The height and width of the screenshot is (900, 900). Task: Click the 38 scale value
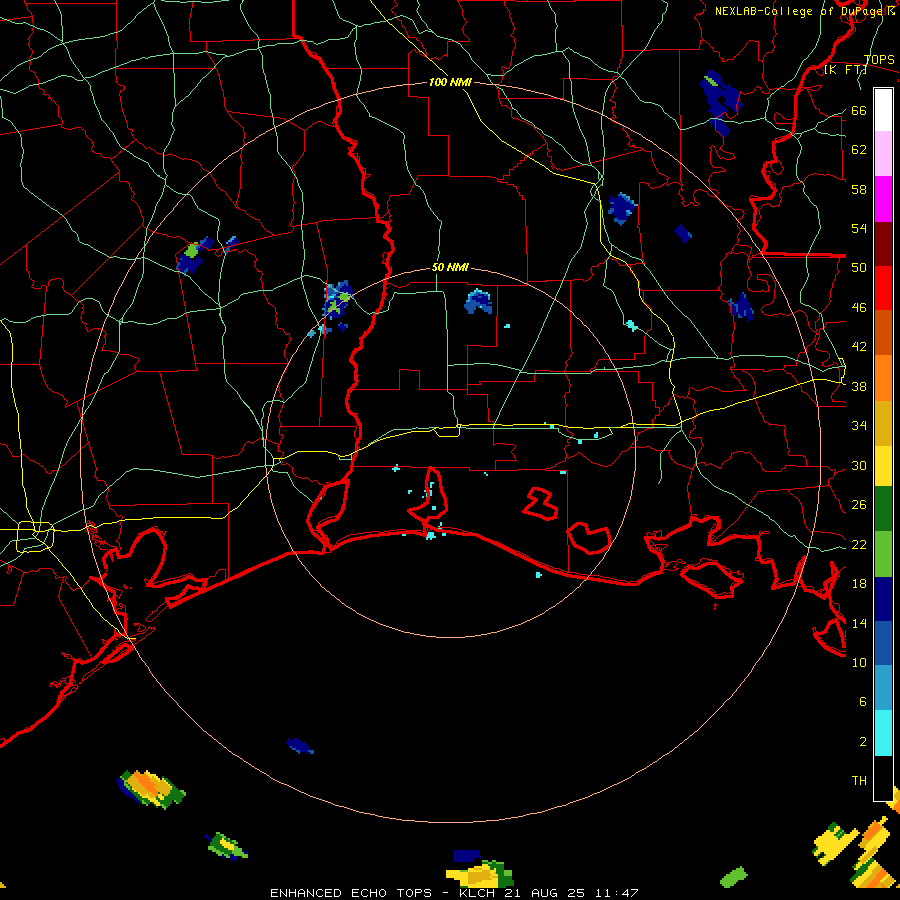pyautogui.click(x=859, y=386)
